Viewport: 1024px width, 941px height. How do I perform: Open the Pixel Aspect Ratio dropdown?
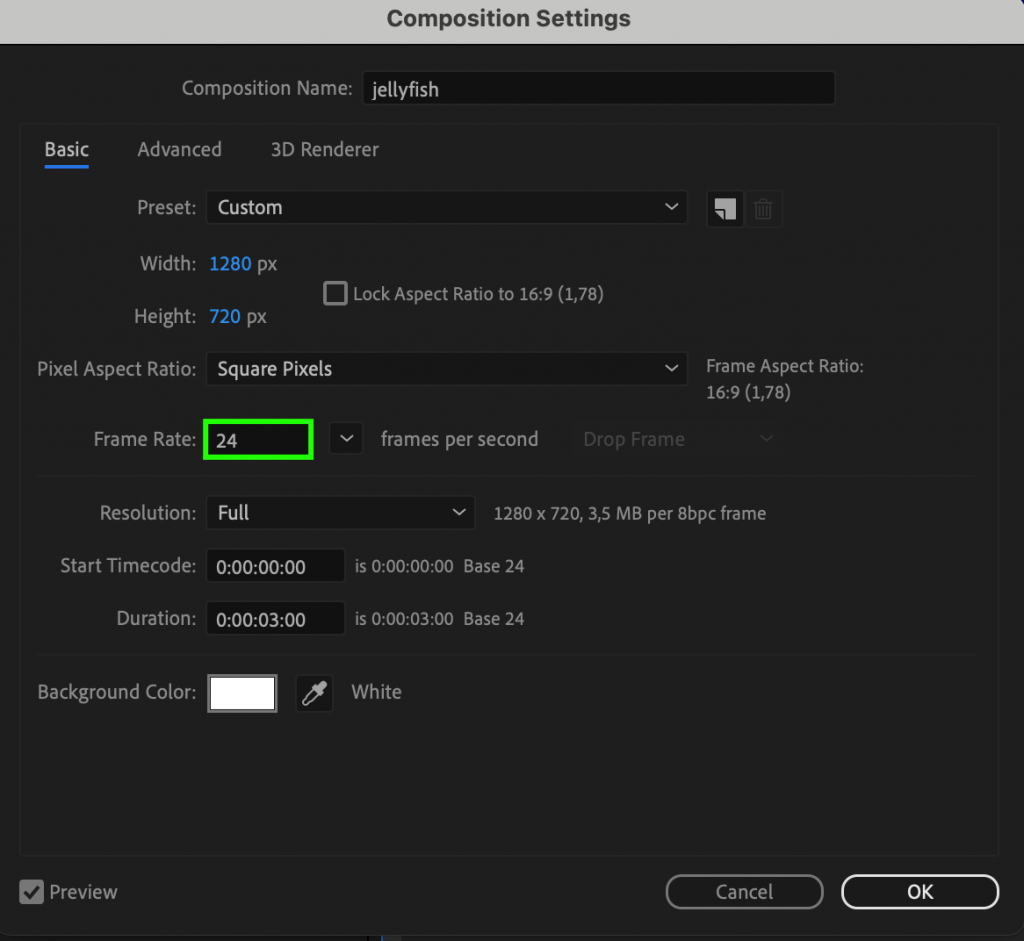click(x=446, y=369)
